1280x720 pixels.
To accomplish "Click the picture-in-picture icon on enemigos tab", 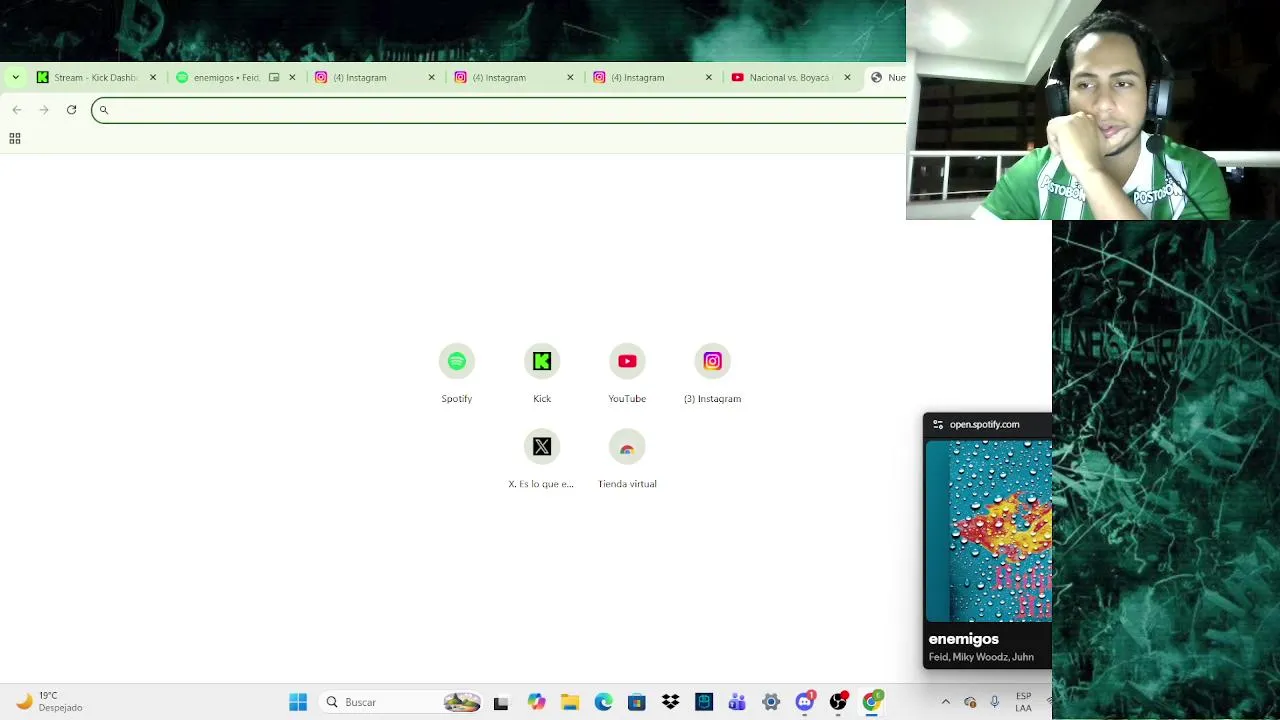I will (274, 77).
